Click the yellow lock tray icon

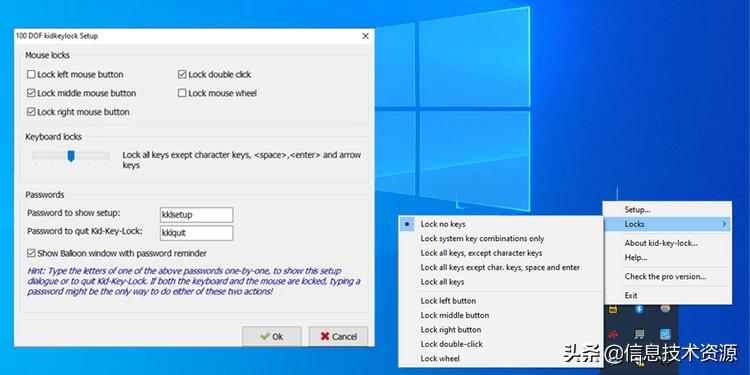(x=613, y=310)
